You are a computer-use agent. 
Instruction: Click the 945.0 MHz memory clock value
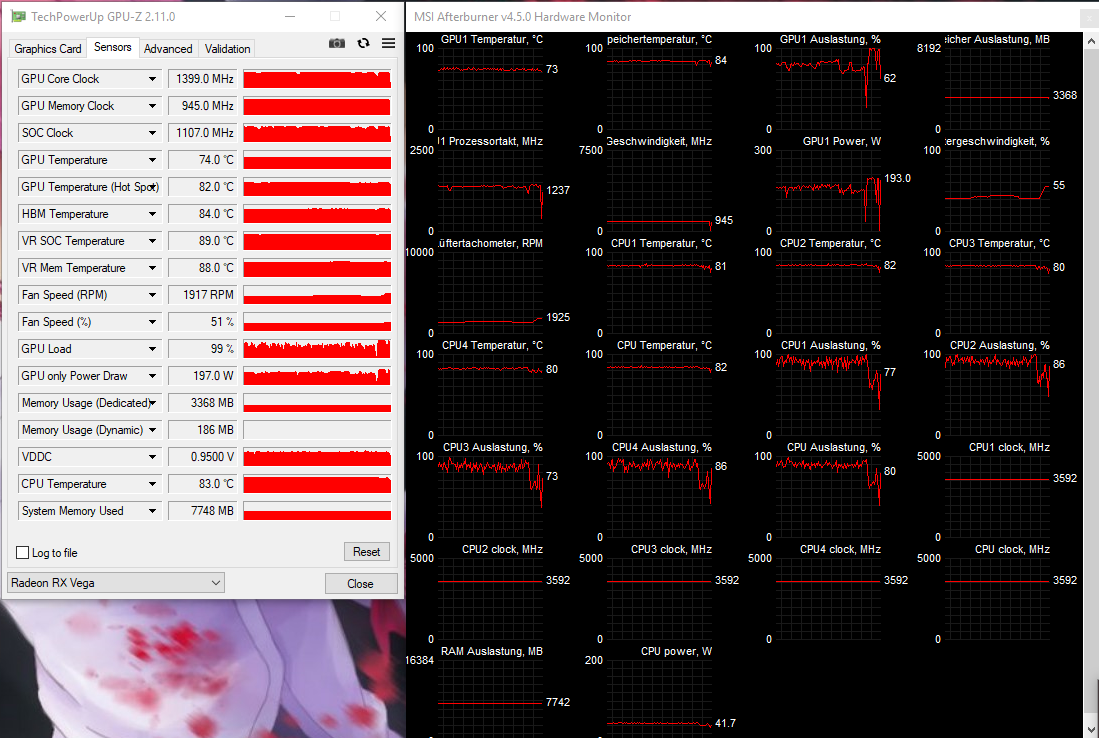203,106
